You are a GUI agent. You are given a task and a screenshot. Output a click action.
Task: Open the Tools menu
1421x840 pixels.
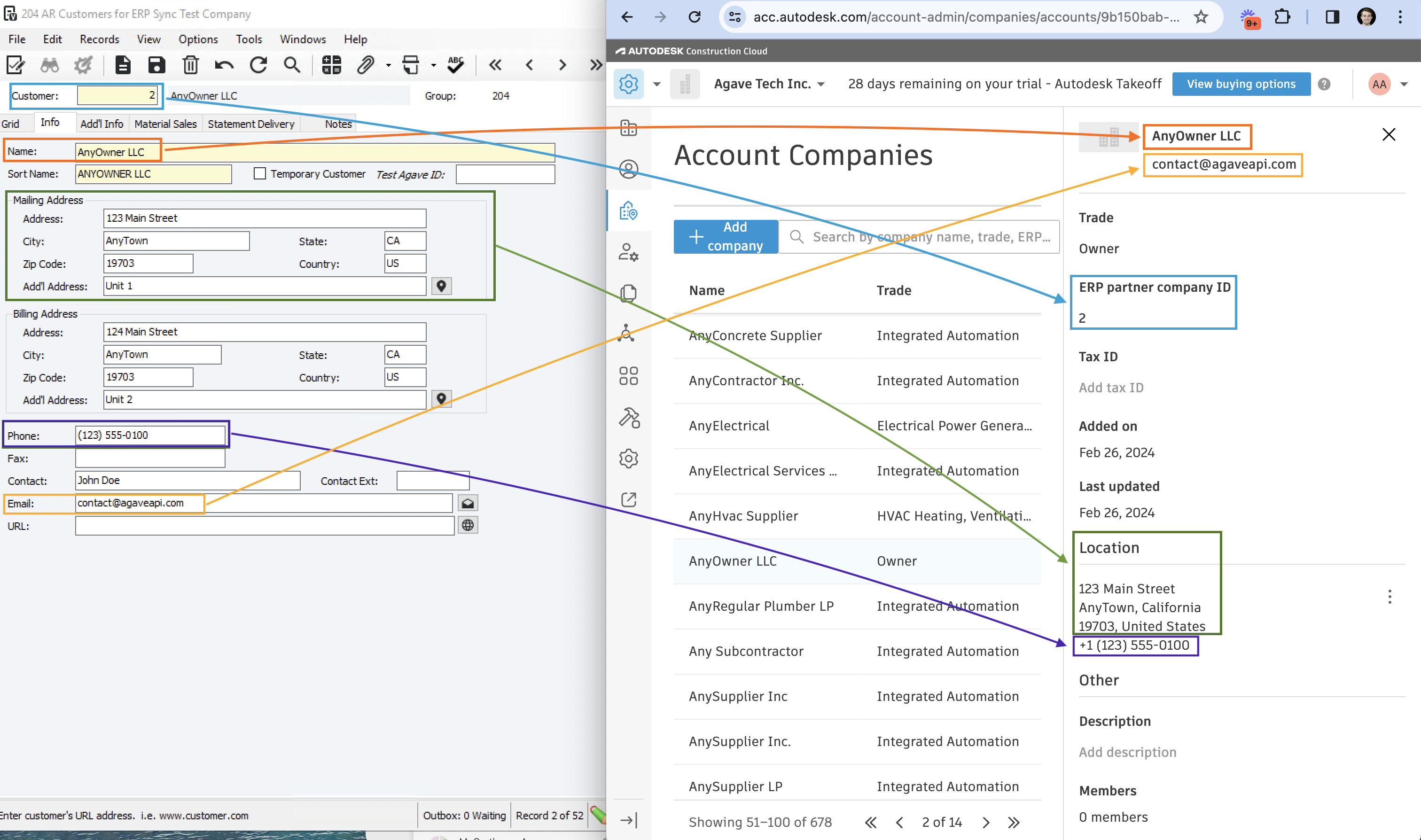click(x=249, y=39)
